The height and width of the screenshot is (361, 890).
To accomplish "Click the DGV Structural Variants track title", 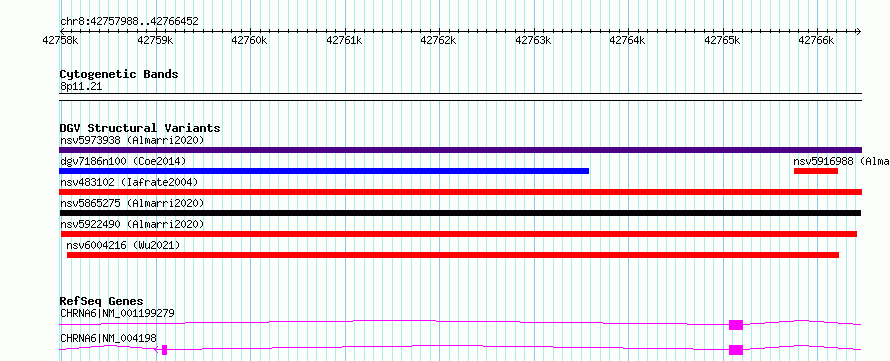I will pos(140,128).
